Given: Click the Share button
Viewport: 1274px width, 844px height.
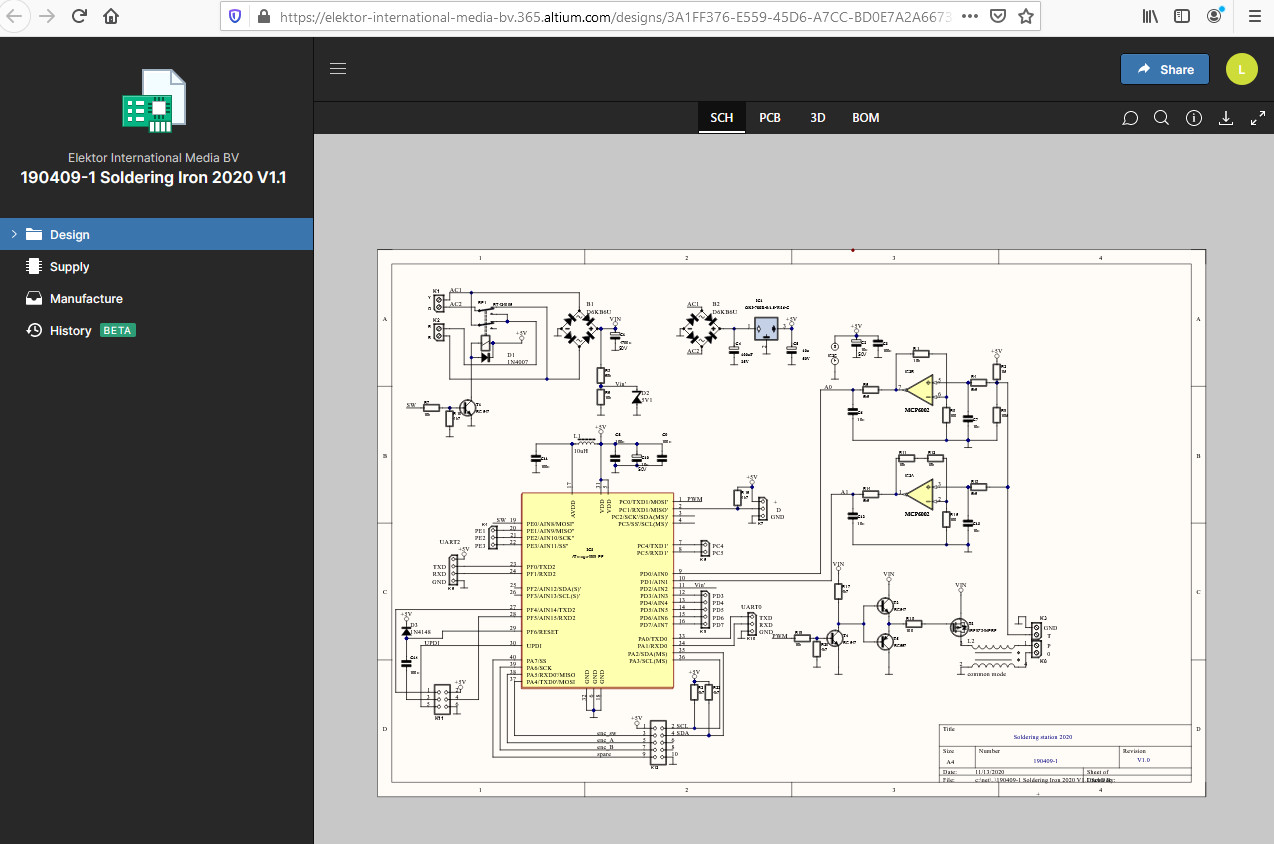Looking at the screenshot, I should tap(1164, 69).
